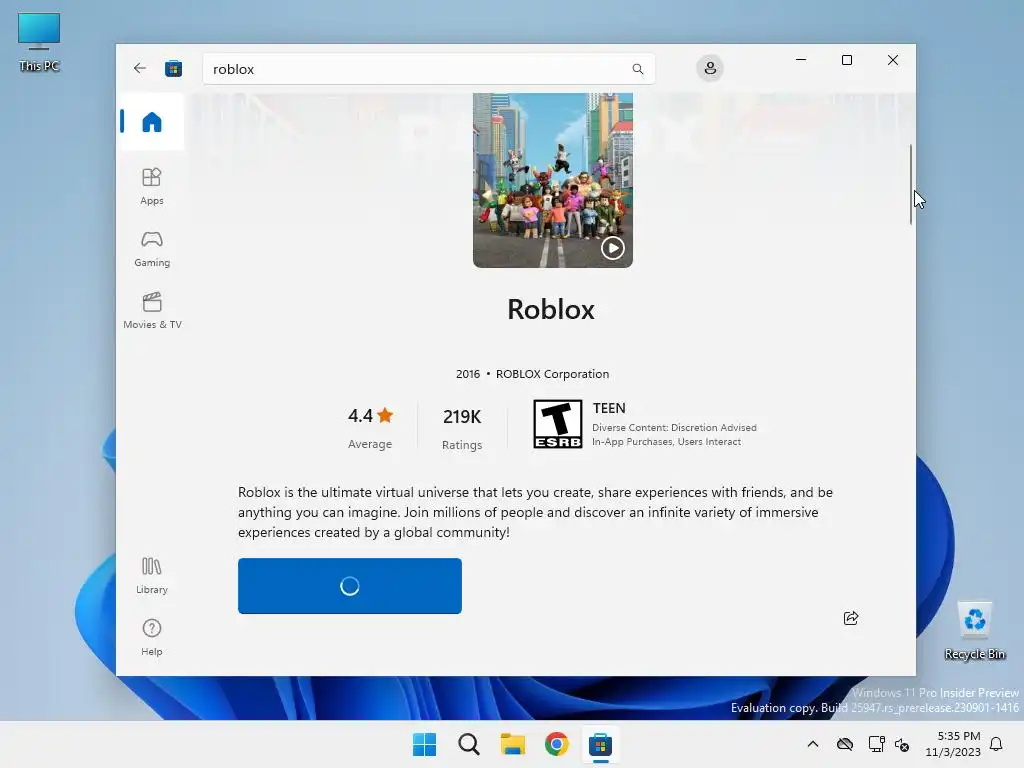Open the user account profile icon

coord(710,68)
